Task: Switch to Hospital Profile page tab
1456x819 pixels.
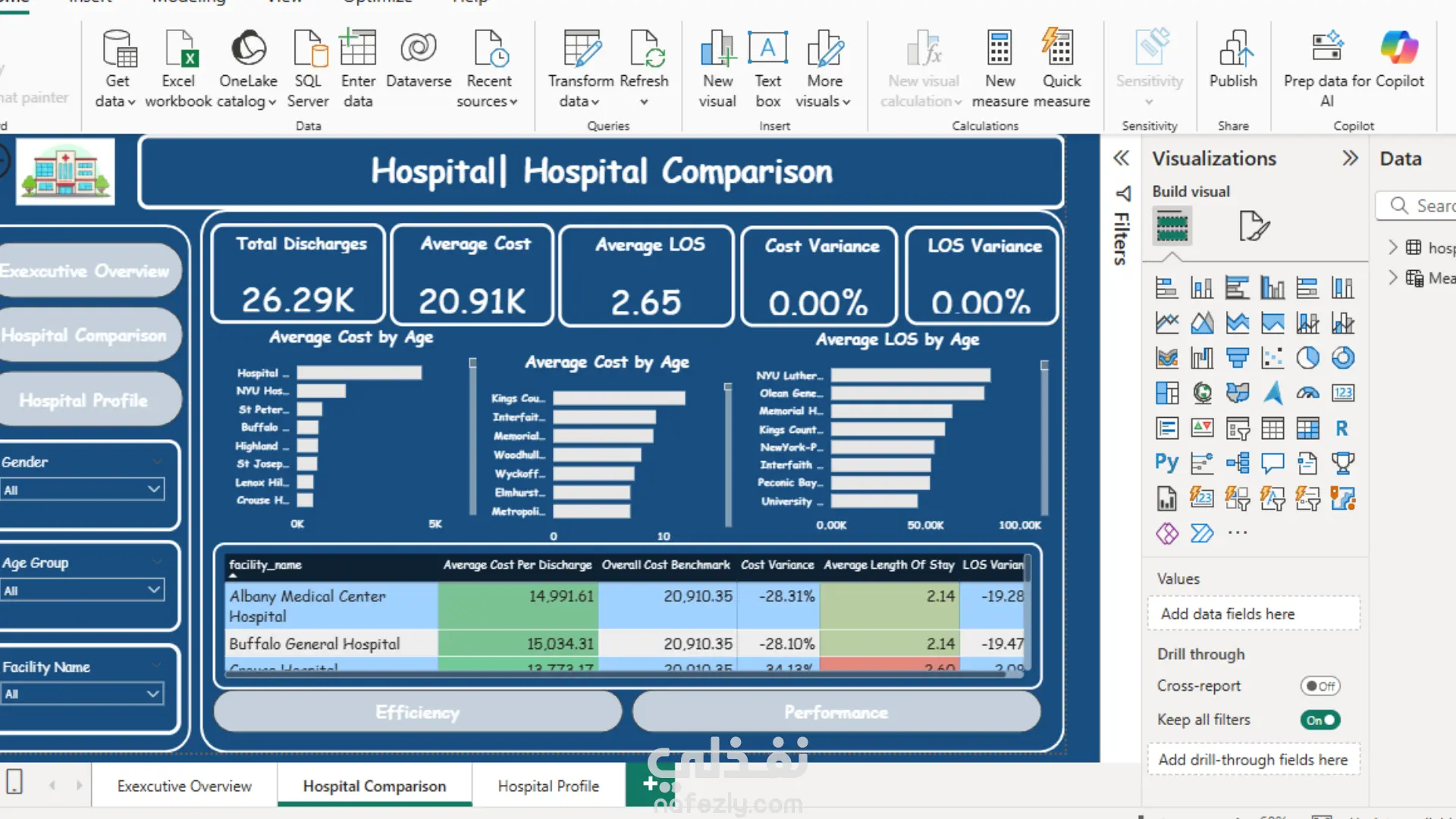Action: (548, 786)
